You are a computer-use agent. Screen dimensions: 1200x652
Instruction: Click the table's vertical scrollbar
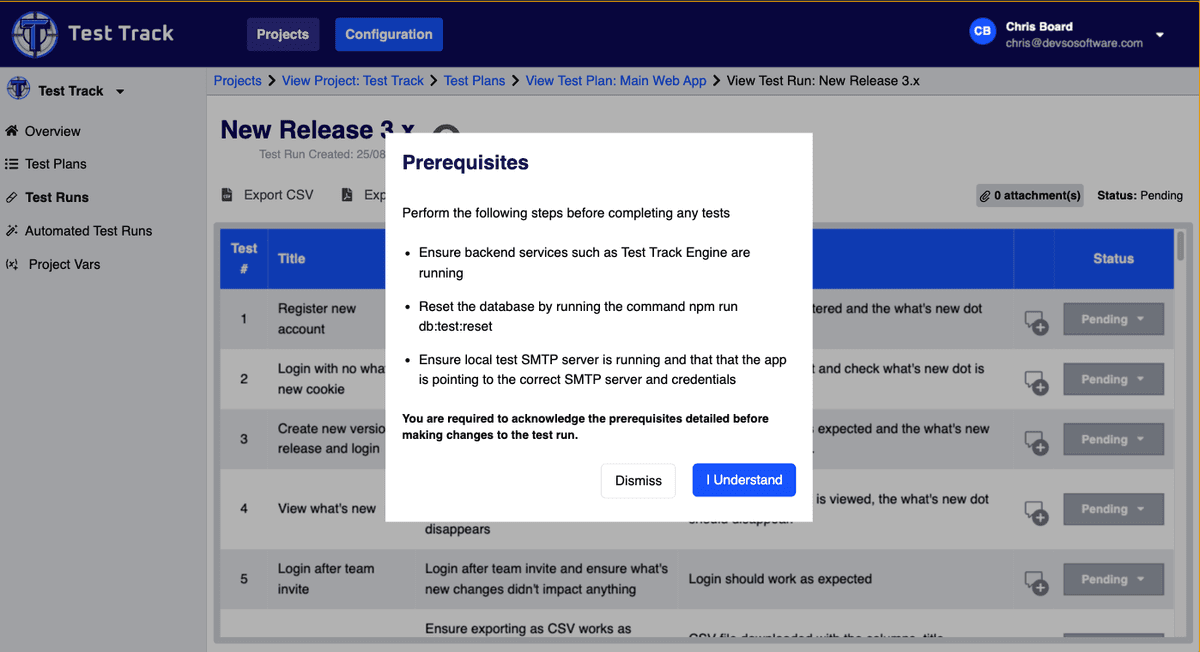click(1181, 246)
